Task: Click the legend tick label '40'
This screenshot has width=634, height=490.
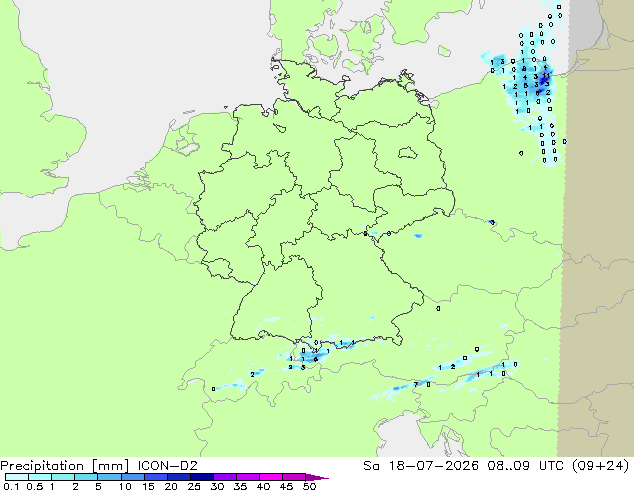Action: pyautogui.click(x=263, y=486)
